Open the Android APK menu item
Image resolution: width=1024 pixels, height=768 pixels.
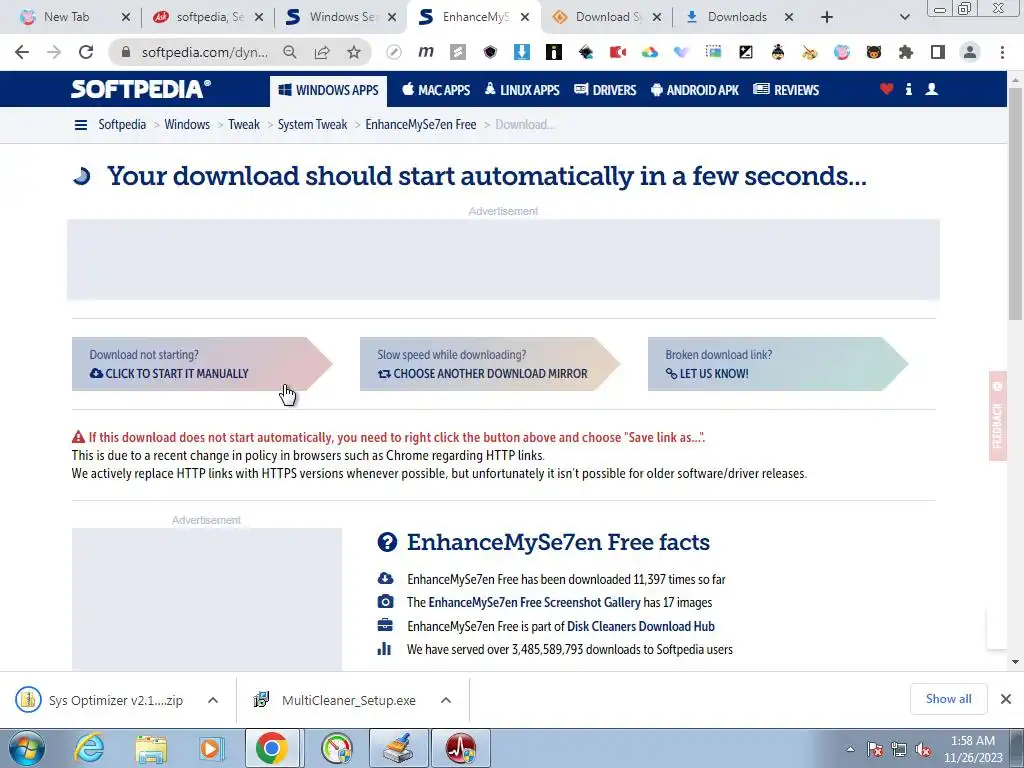(694, 90)
